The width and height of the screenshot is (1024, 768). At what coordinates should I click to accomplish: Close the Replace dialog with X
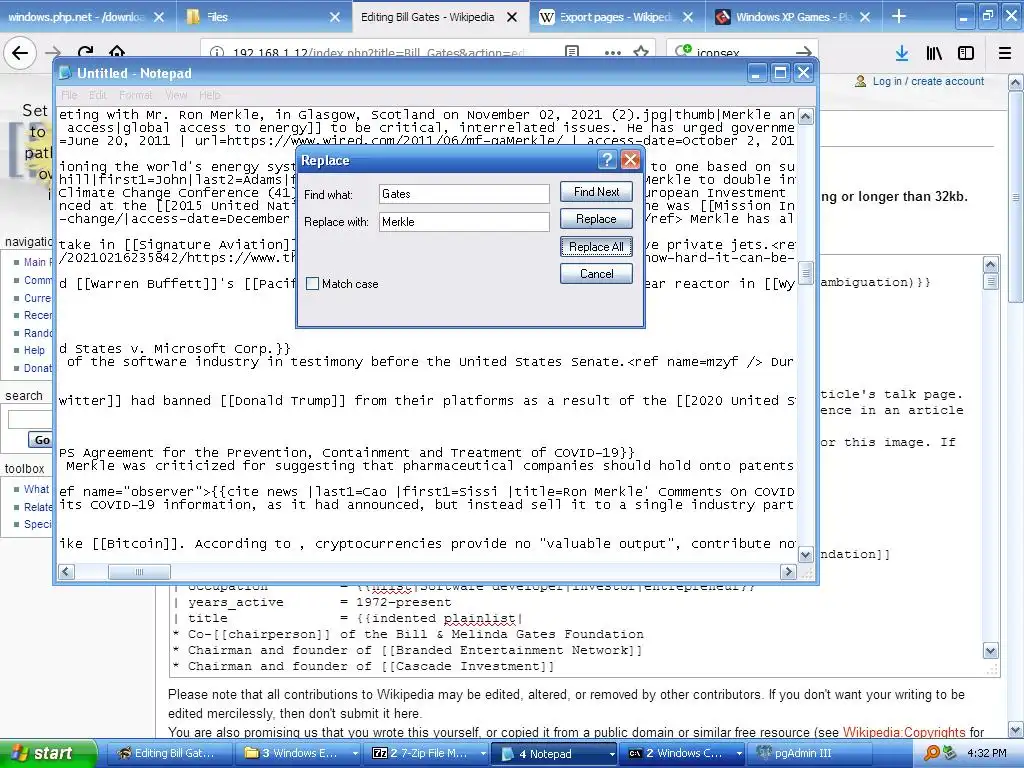(x=630, y=160)
